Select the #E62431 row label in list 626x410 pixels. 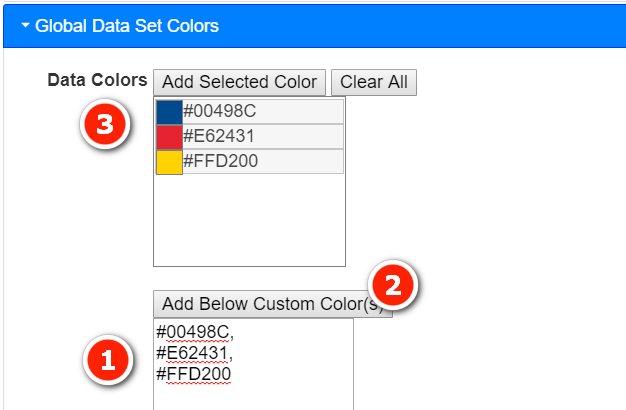tap(218, 136)
